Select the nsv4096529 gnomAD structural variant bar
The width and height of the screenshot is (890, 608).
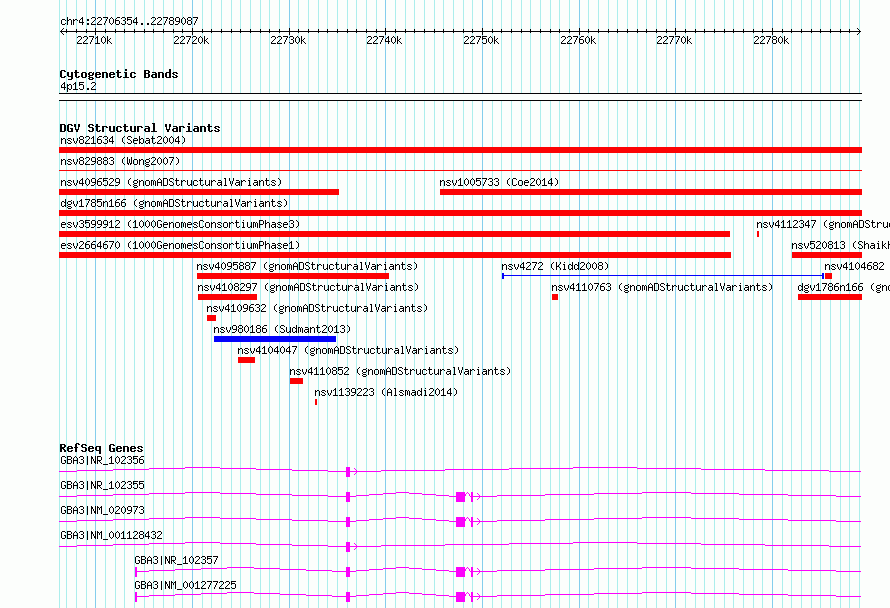tap(199, 192)
